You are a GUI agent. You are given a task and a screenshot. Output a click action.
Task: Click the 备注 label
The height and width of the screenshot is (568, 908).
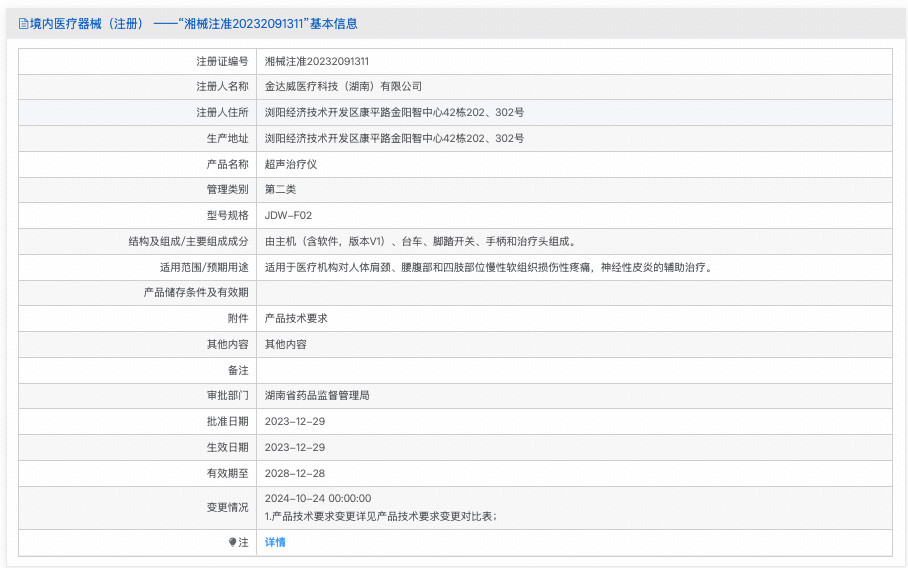pyautogui.click(x=238, y=370)
